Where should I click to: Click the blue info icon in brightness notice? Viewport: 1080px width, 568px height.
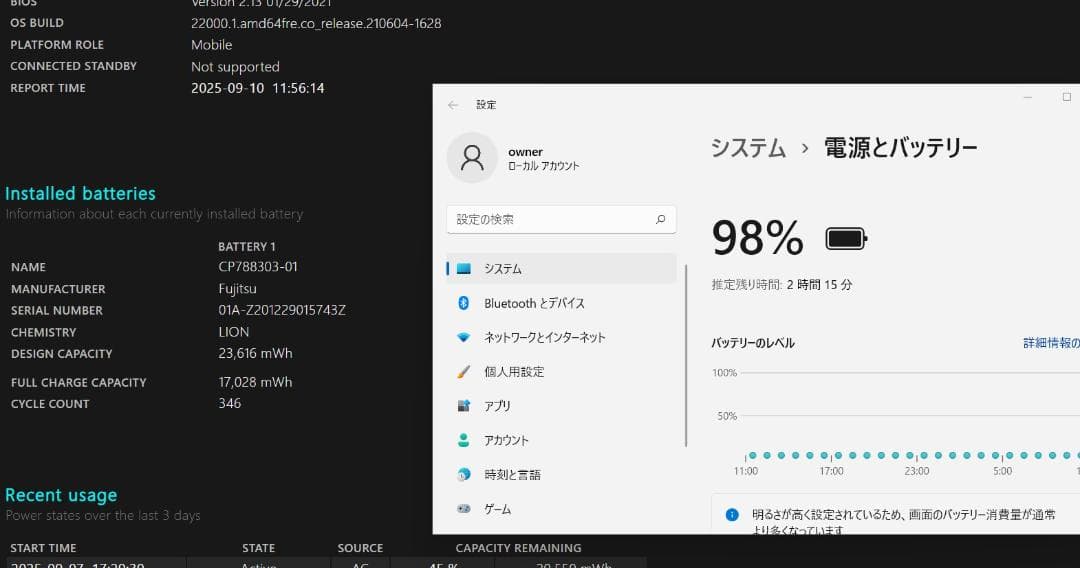731,514
